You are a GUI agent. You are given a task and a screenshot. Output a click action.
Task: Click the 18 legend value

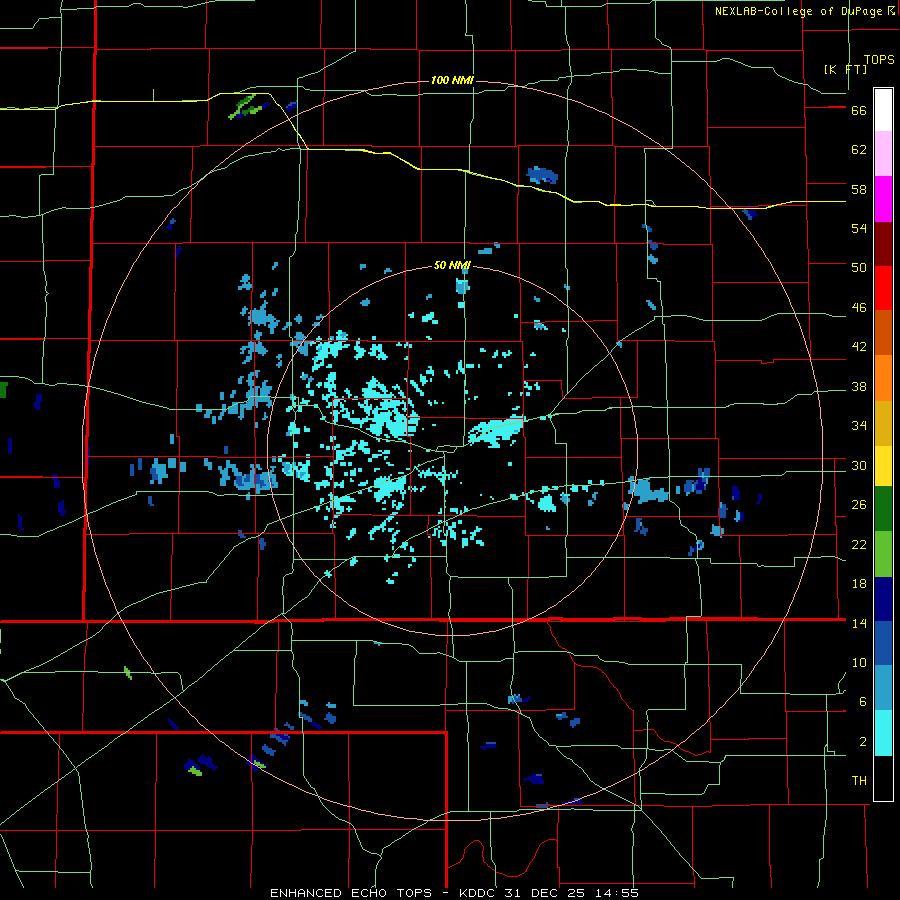[x=859, y=584]
